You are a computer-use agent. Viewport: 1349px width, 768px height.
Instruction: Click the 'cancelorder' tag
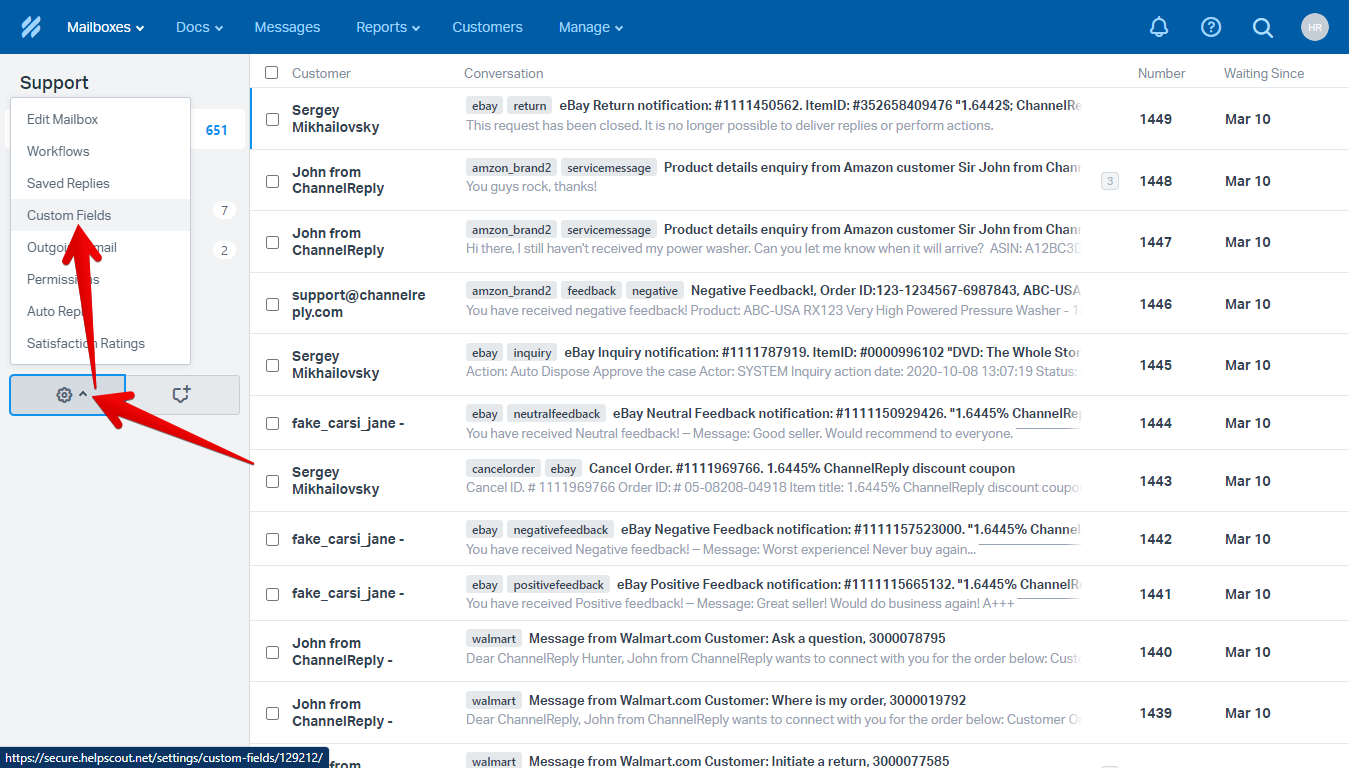[x=504, y=469]
